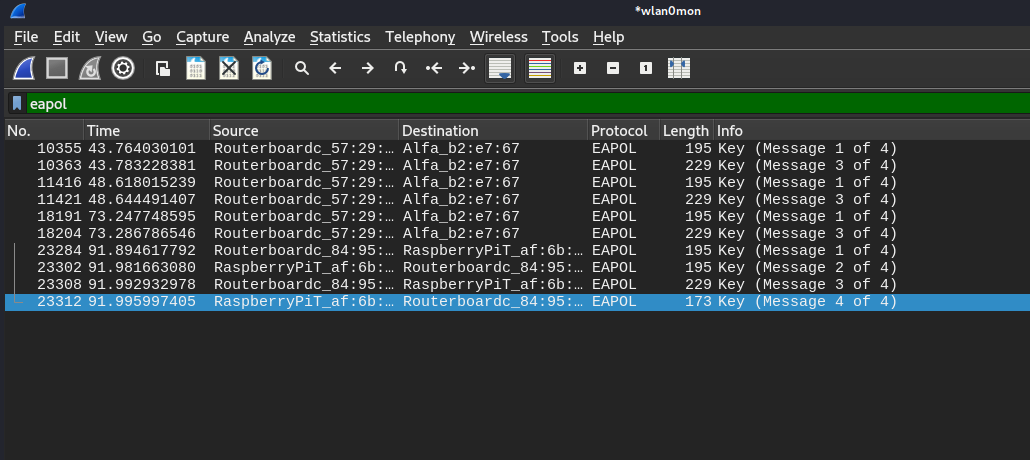Viewport: 1030px width, 460px height.
Task: Stop the running capture
Action: 57,68
